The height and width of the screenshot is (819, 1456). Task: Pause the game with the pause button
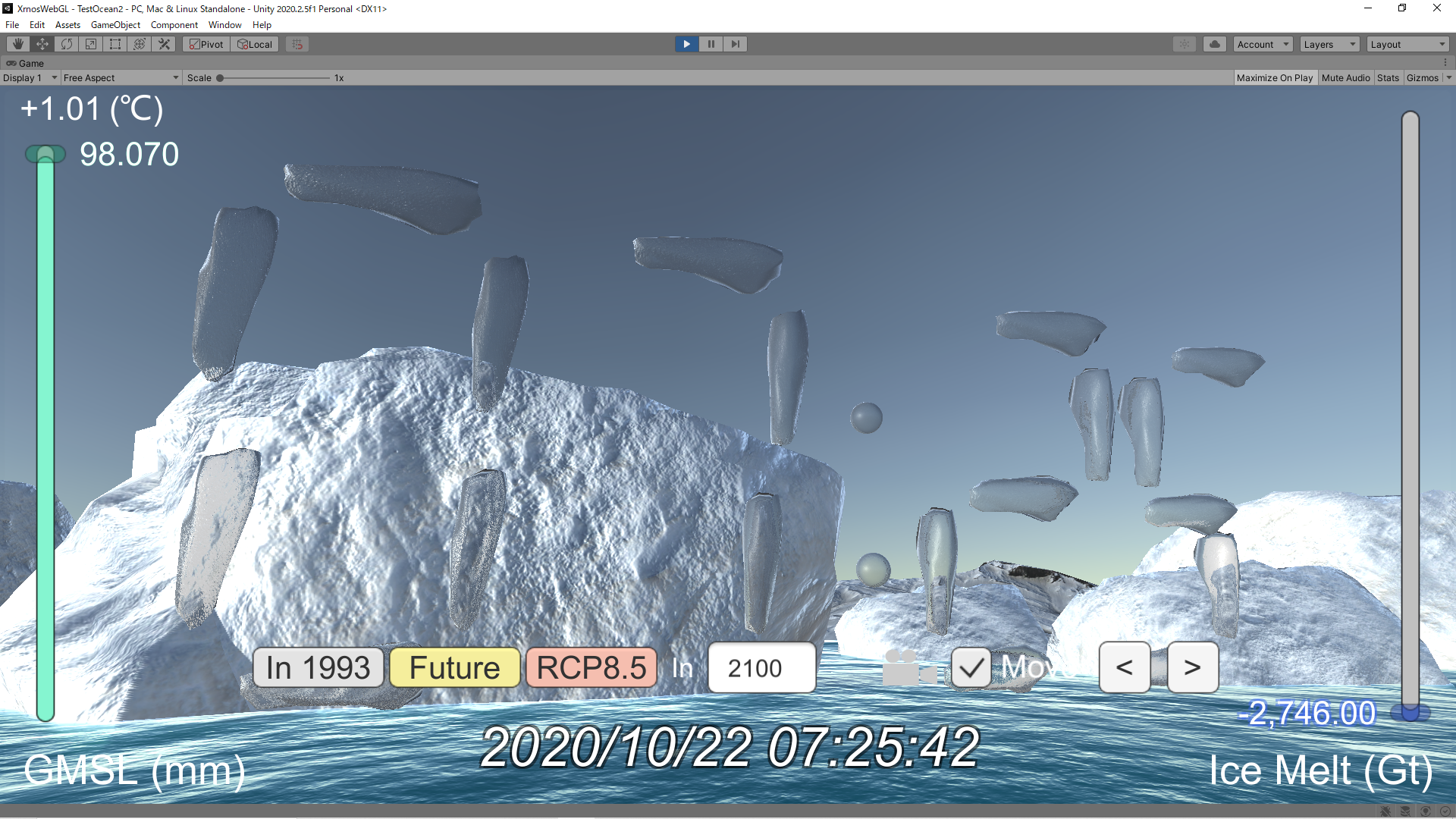[x=711, y=44]
